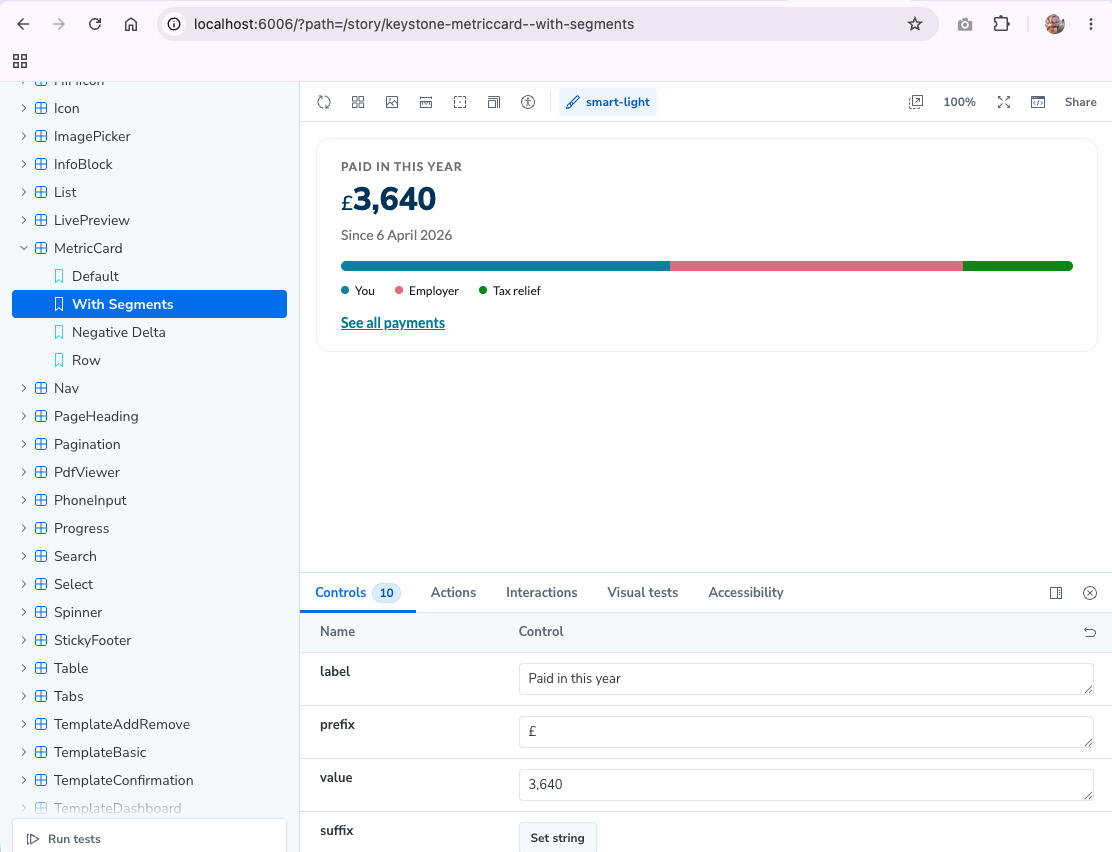Toggle the measure tool
Screen dimensions: 1112x852
(x=426, y=102)
